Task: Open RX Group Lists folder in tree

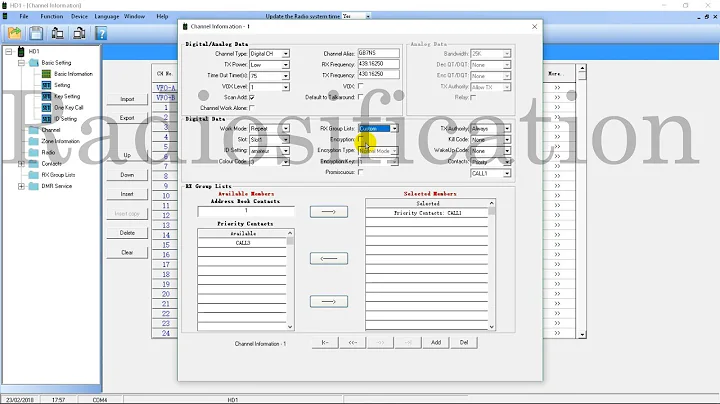Action: point(58,175)
